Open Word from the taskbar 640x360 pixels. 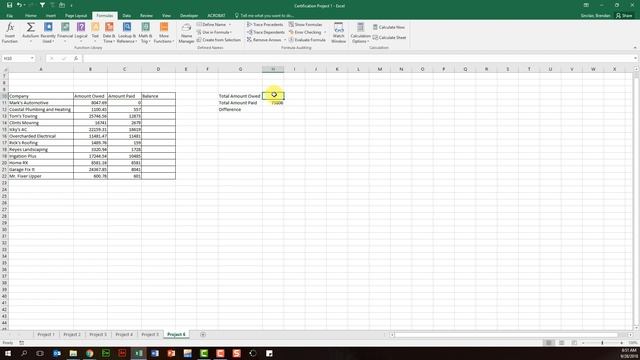click(x=155, y=353)
